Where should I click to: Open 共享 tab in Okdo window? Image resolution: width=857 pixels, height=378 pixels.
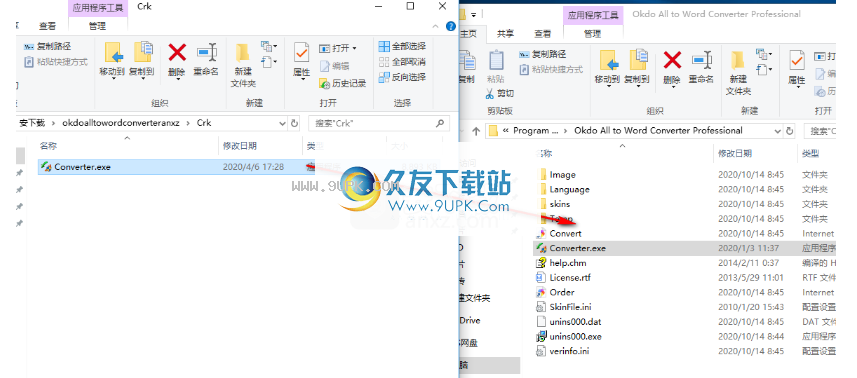pos(505,34)
